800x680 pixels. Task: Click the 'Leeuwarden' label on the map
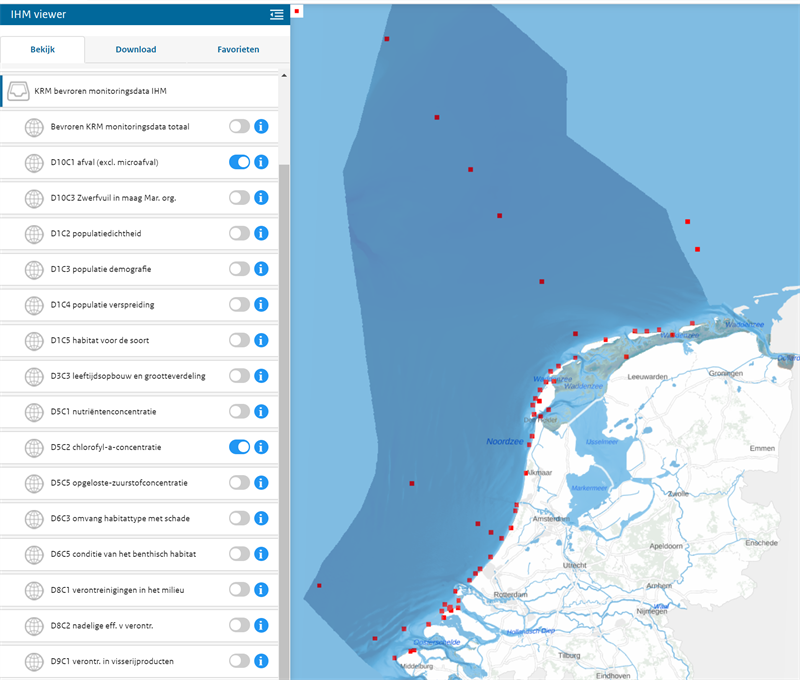tap(647, 376)
